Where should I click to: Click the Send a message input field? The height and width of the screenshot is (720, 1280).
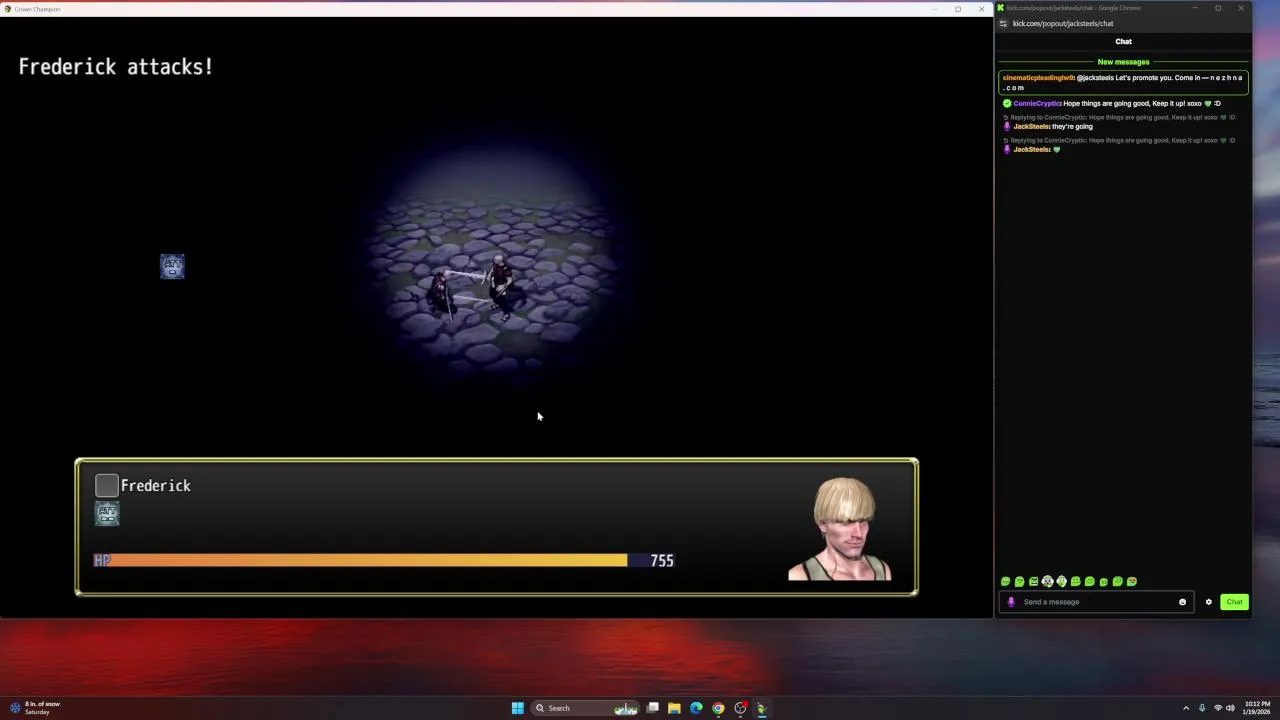point(1098,602)
